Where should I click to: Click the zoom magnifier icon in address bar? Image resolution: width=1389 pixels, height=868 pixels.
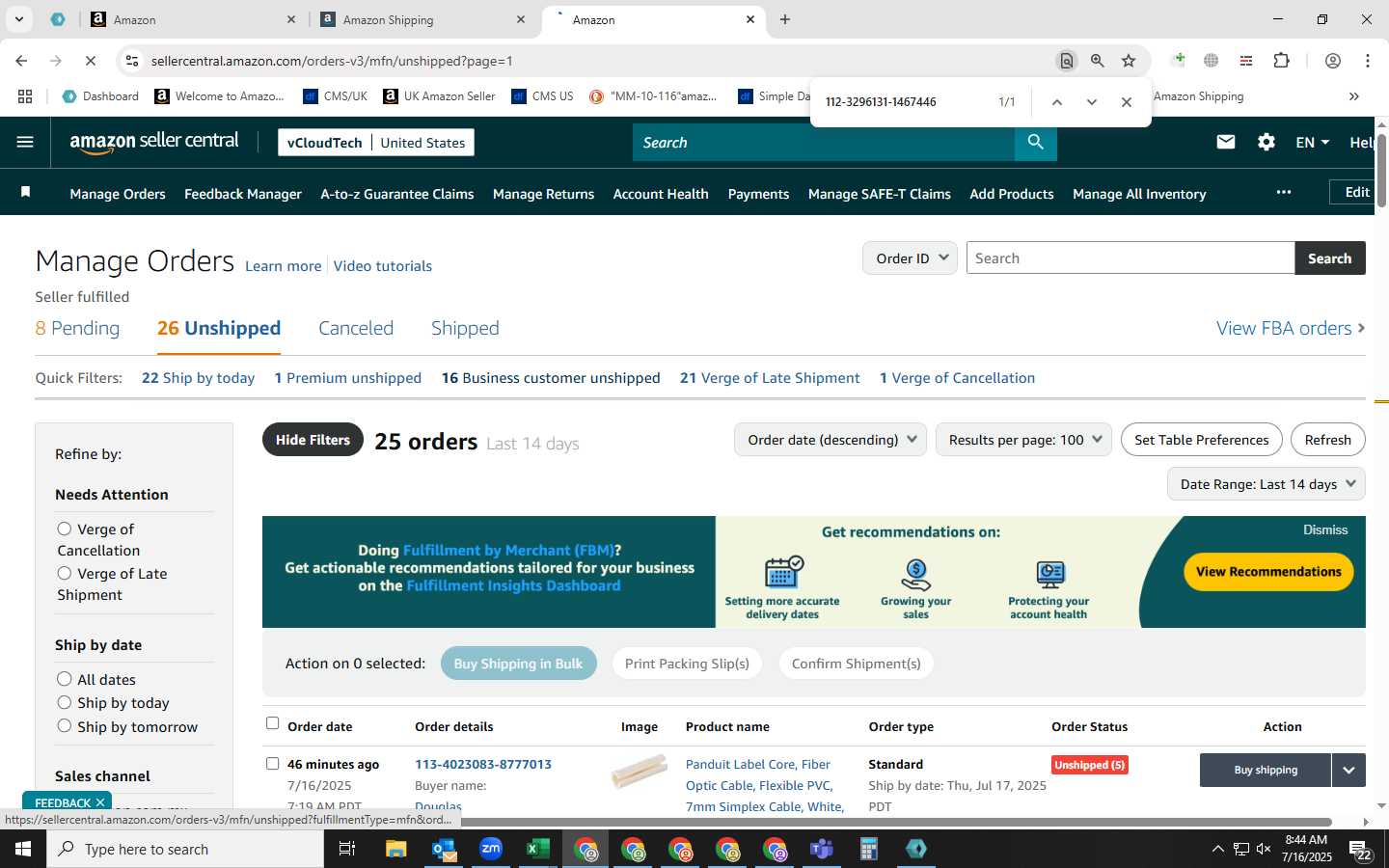pos(1098,61)
